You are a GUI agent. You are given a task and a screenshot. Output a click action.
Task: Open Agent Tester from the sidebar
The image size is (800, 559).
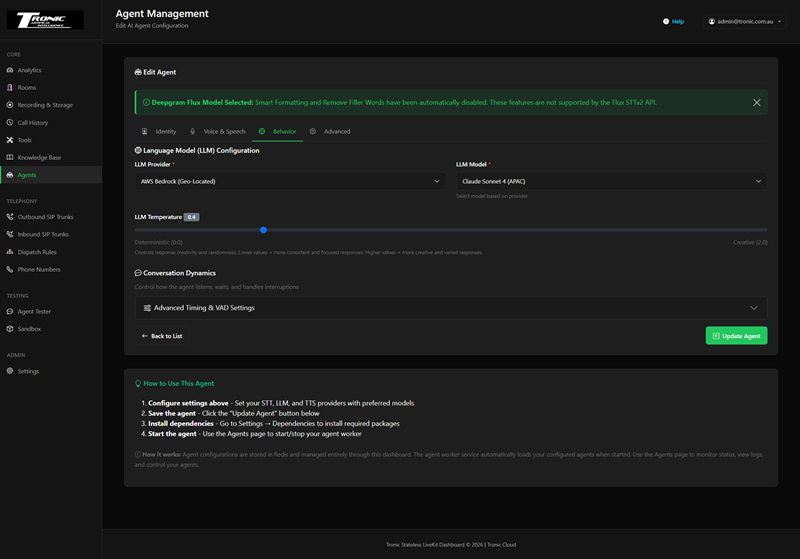pyautogui.click(x=51, y=311)
